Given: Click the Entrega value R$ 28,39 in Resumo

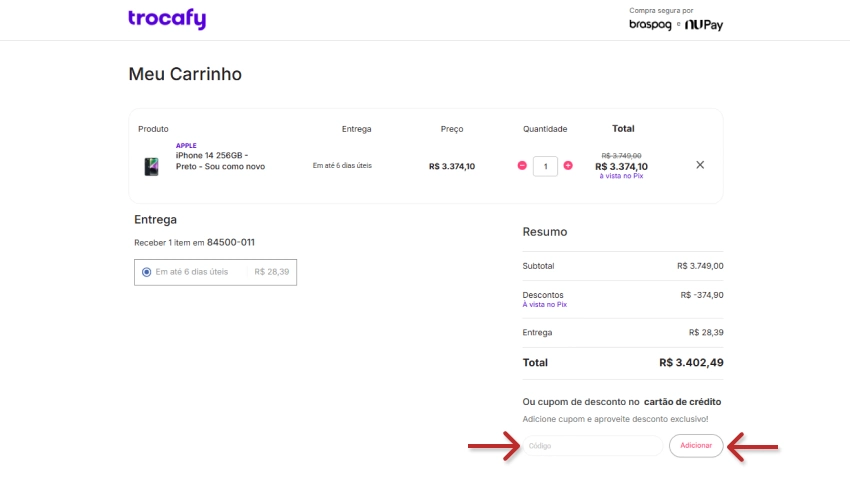Looking at the screenshot, I should pyautogui.click(x=706, y=332).
